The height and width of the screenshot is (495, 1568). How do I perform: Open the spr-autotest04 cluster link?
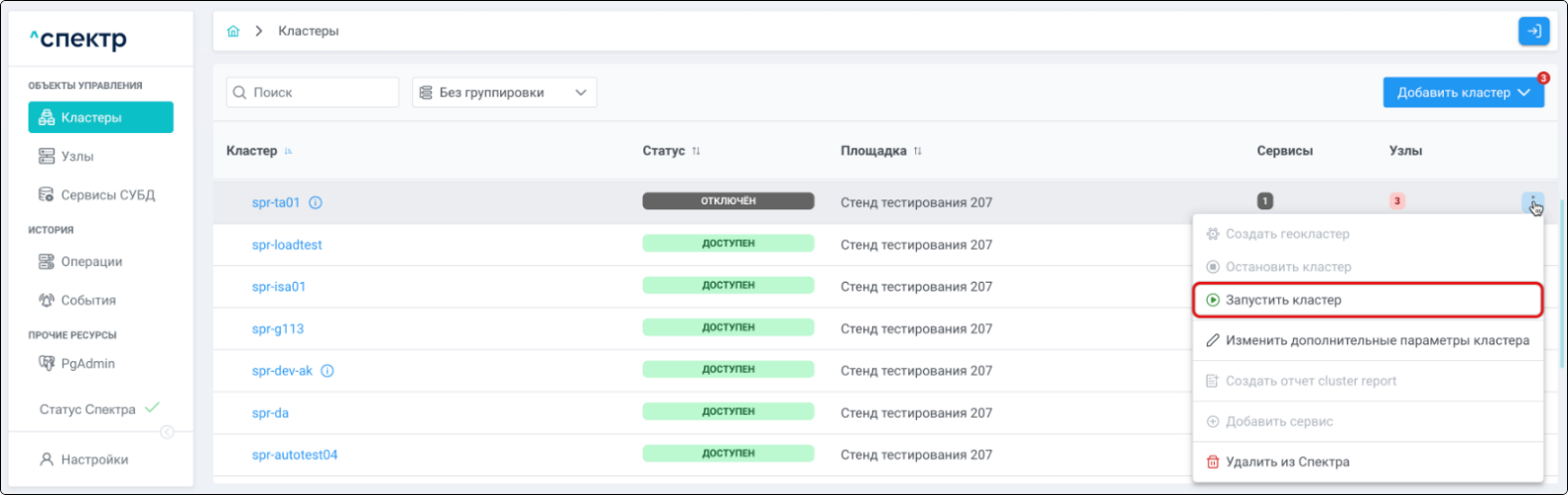pos(295,455)
